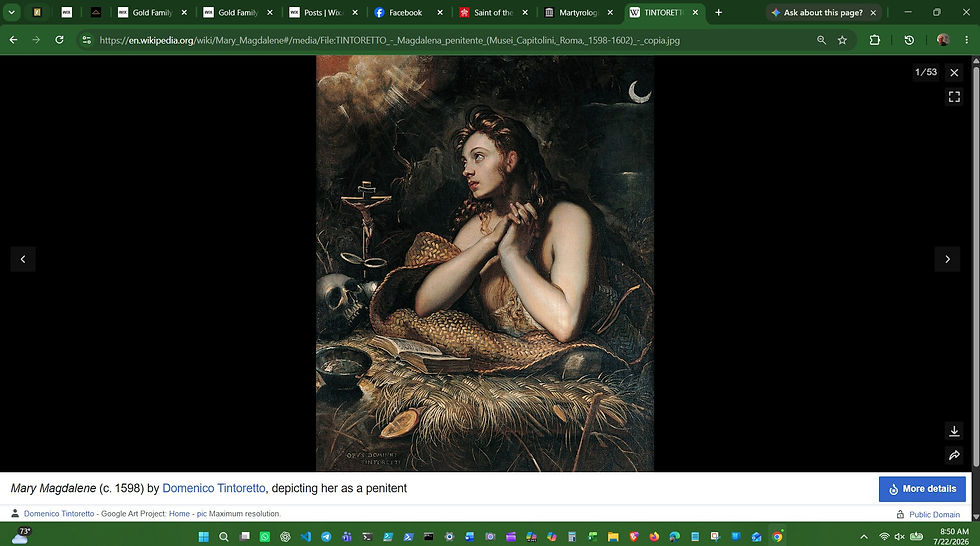Expand the tab search dropdown
The width and height of the screenshot is (980, 546).
click(x=11, y=12)
